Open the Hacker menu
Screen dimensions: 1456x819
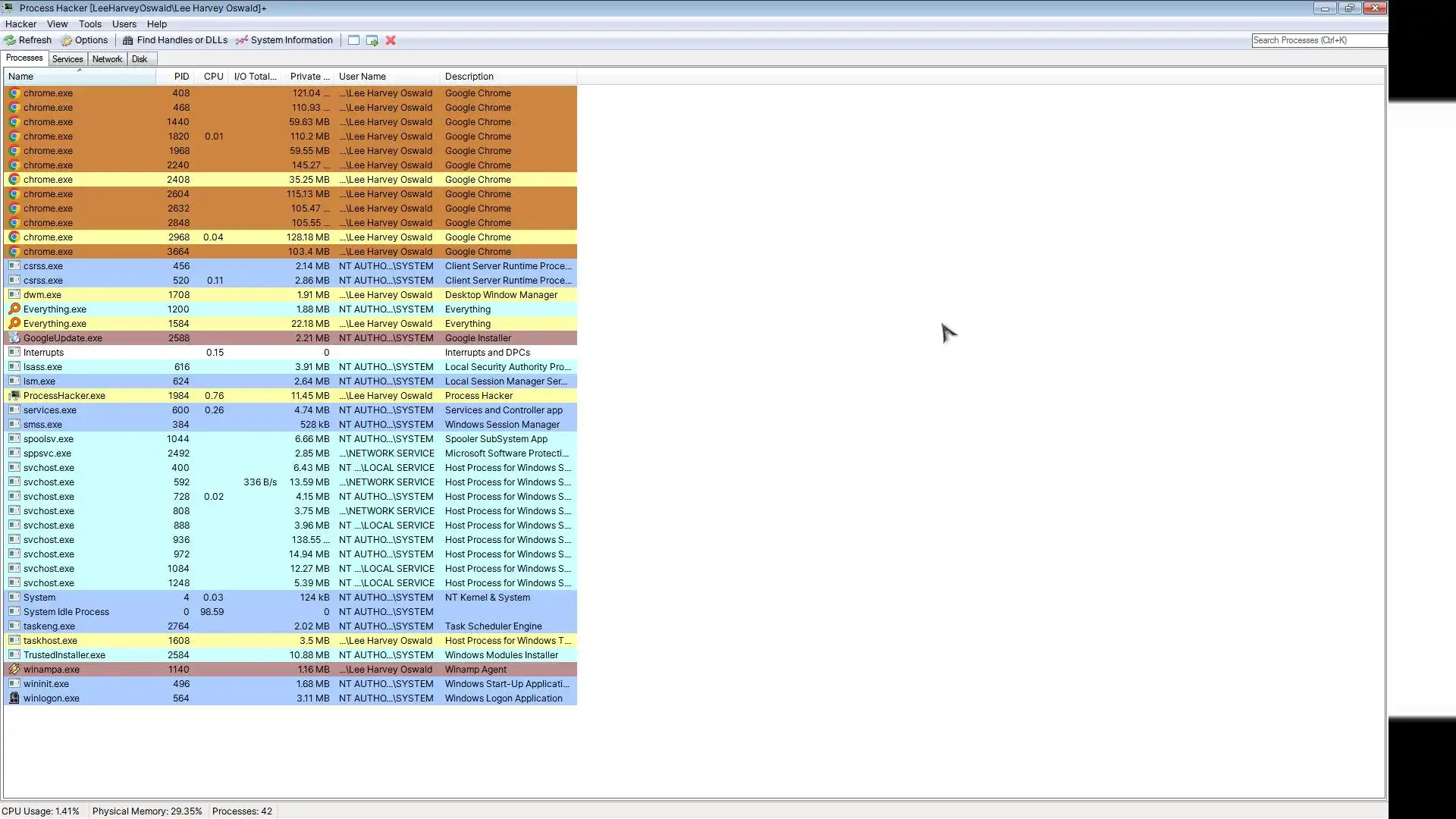pos(20,24)
